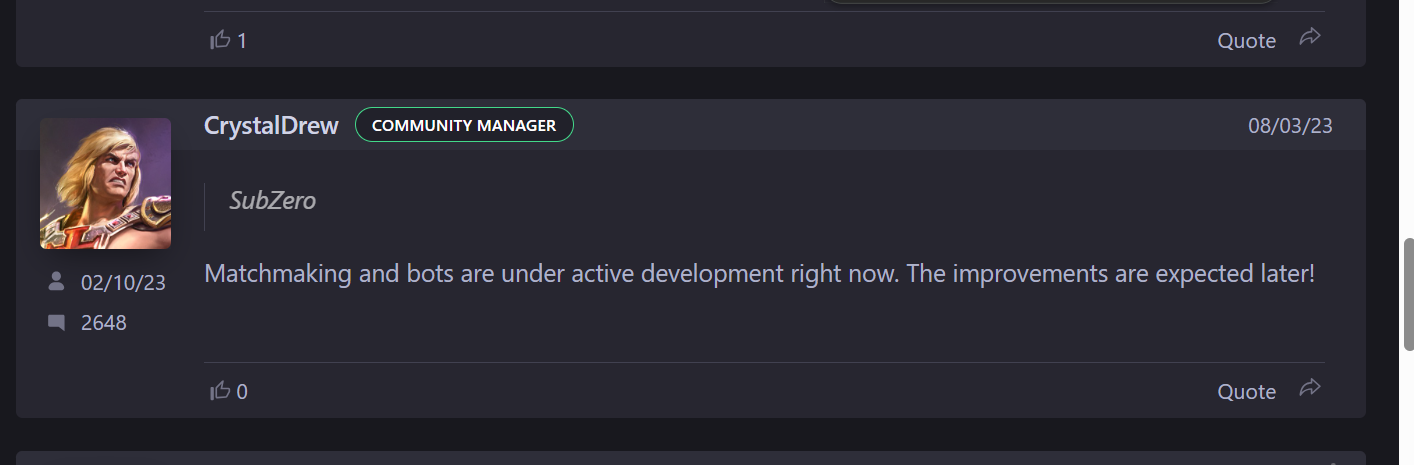
Task: Open the quoted SubZero reference
Action: tap(272, 200)
